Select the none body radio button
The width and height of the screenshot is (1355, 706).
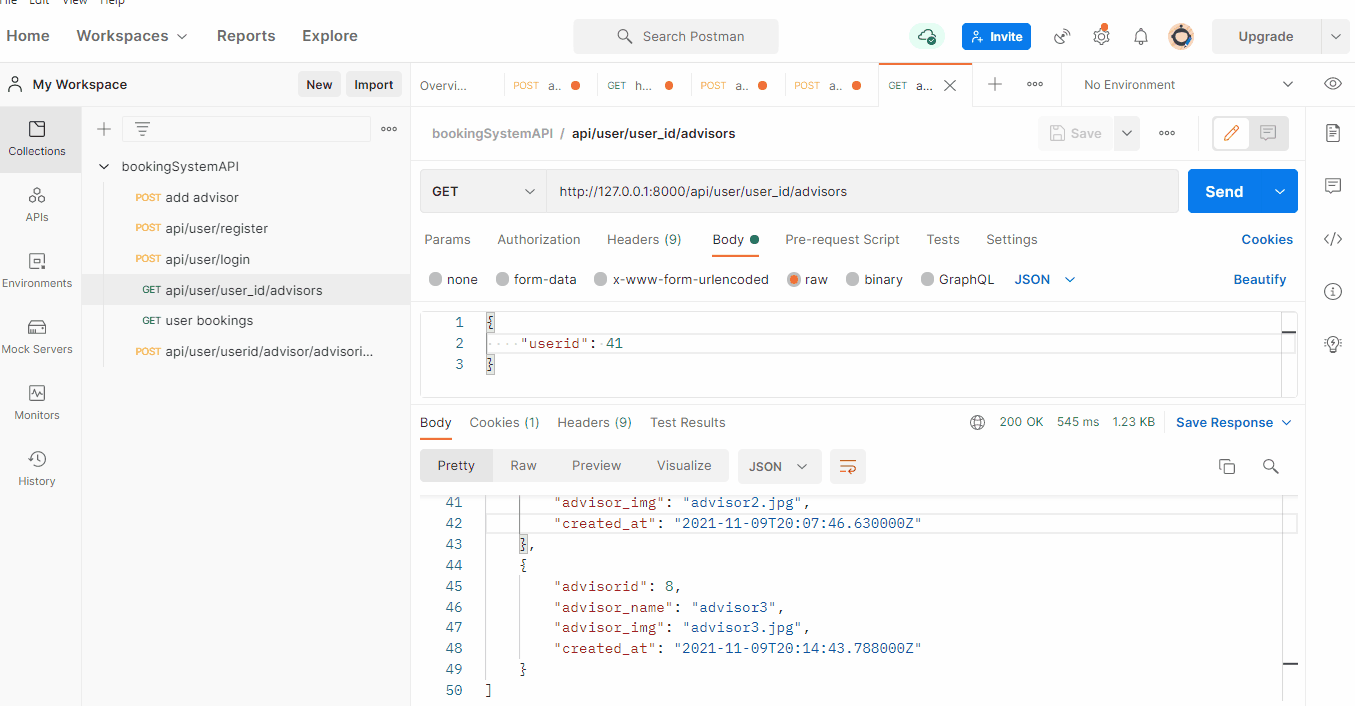coord(436,280)
